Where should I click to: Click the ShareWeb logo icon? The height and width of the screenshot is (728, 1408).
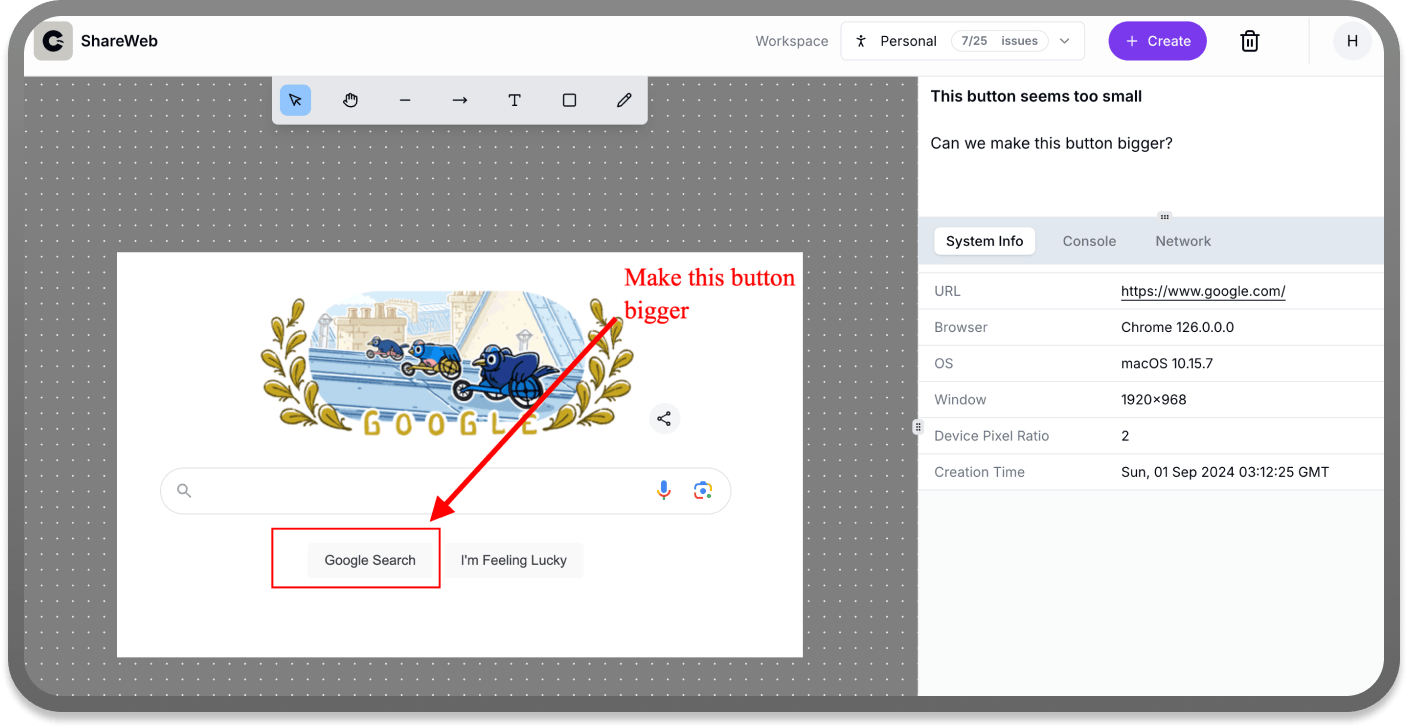[53, 41]
